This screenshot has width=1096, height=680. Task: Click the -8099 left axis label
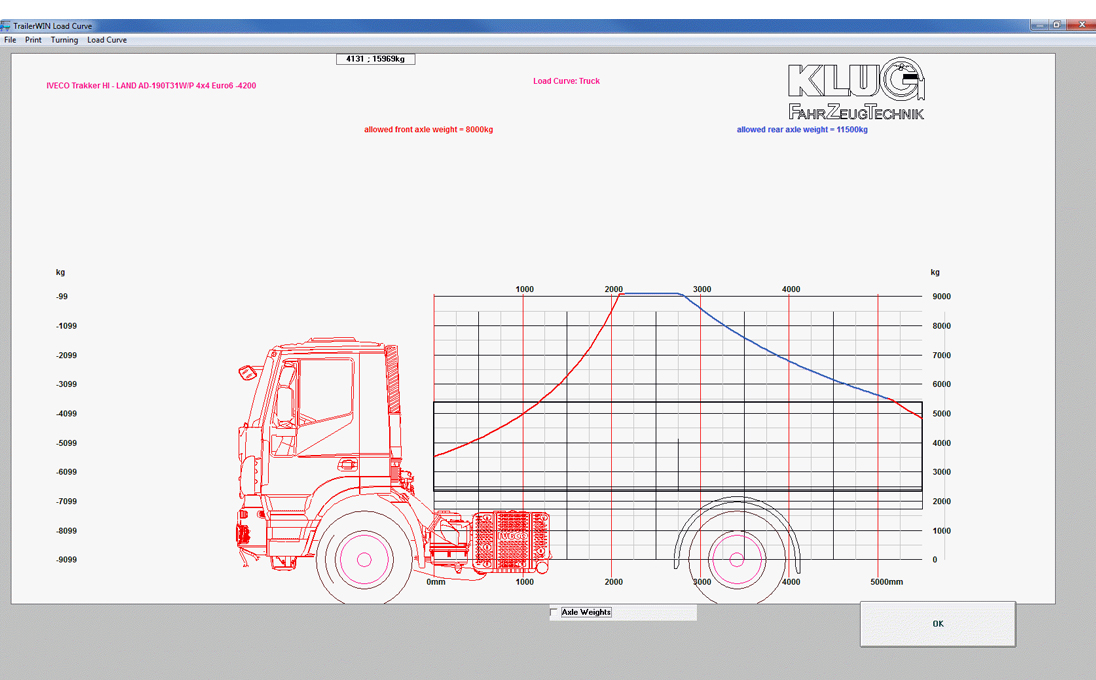coord(66,530)
